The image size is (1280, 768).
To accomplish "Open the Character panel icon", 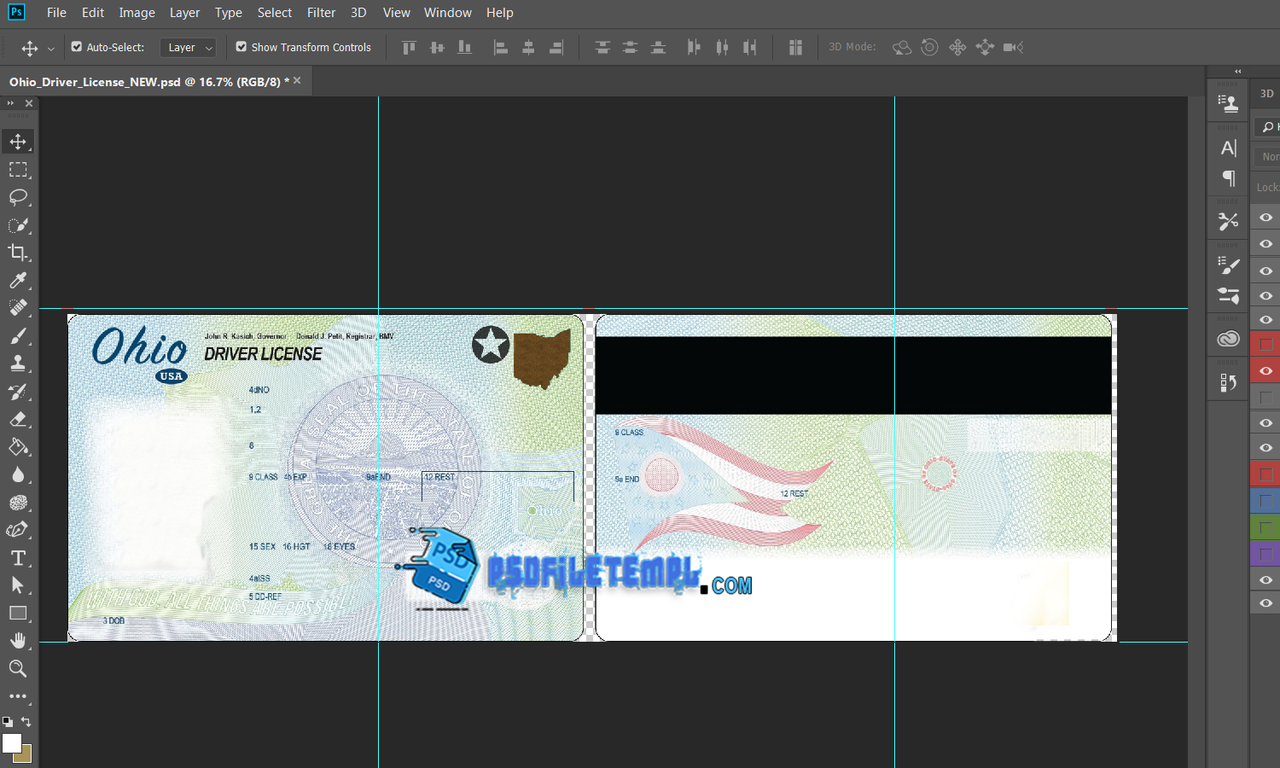I will pos(1229,148).
